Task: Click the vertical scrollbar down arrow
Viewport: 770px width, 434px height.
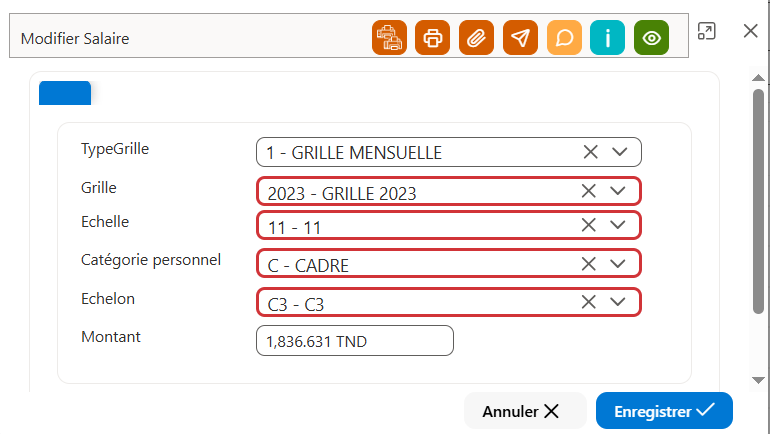Action: point(758,380)
